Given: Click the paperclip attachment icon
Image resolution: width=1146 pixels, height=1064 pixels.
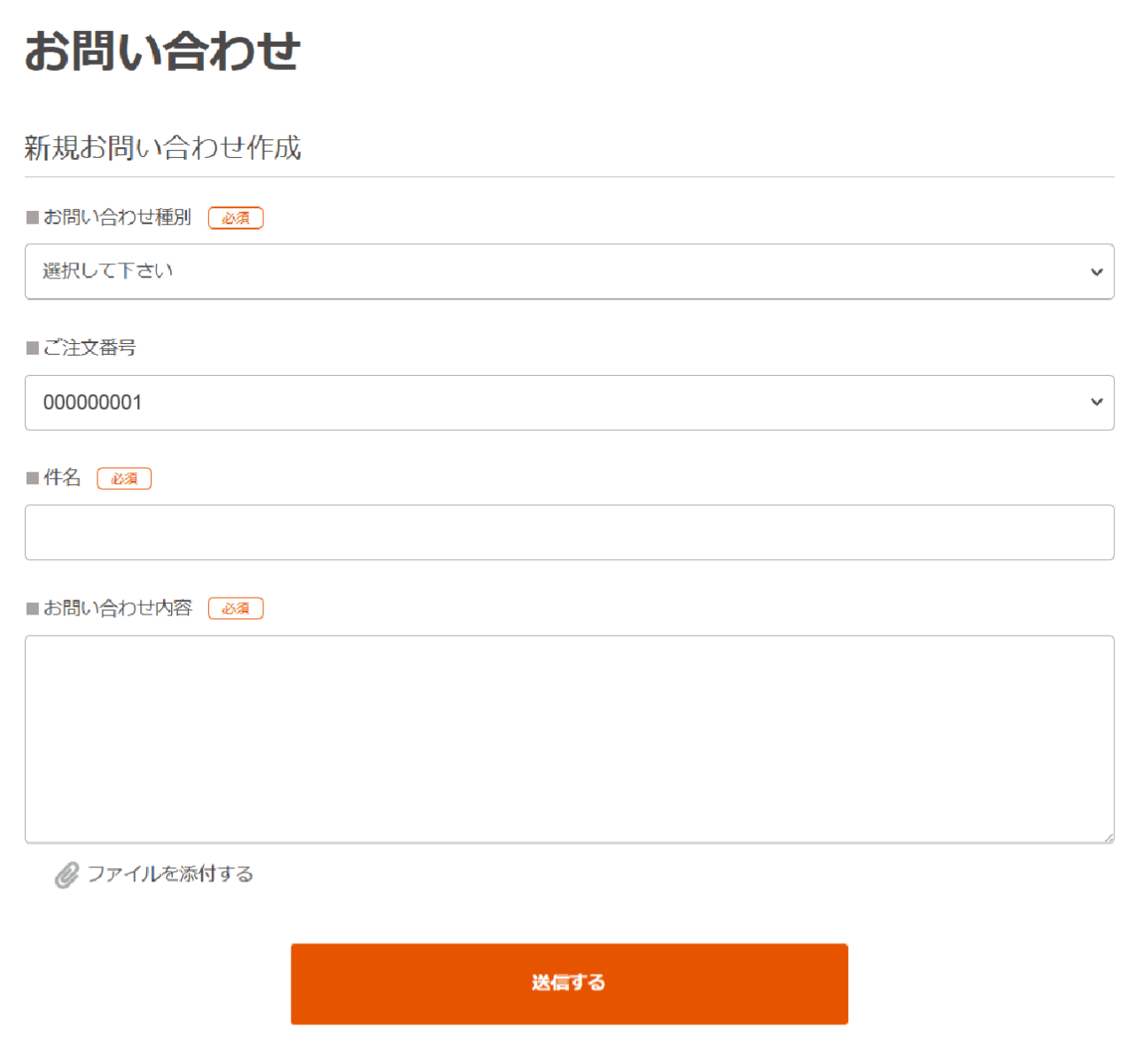Looking at the screenshot, I should tap(66, 875).
